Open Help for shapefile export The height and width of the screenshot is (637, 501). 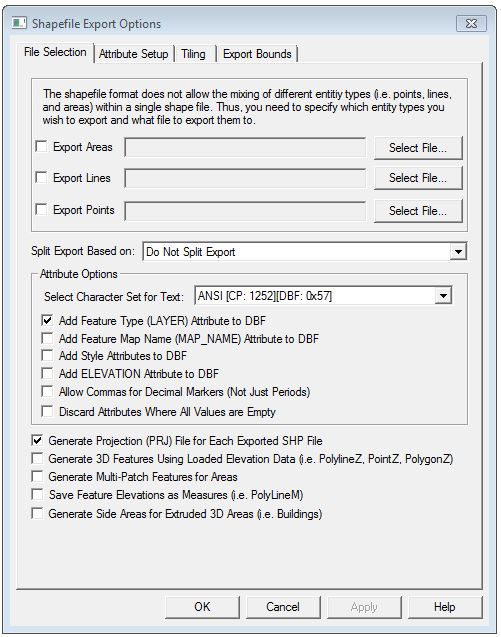tap(445, 607)
